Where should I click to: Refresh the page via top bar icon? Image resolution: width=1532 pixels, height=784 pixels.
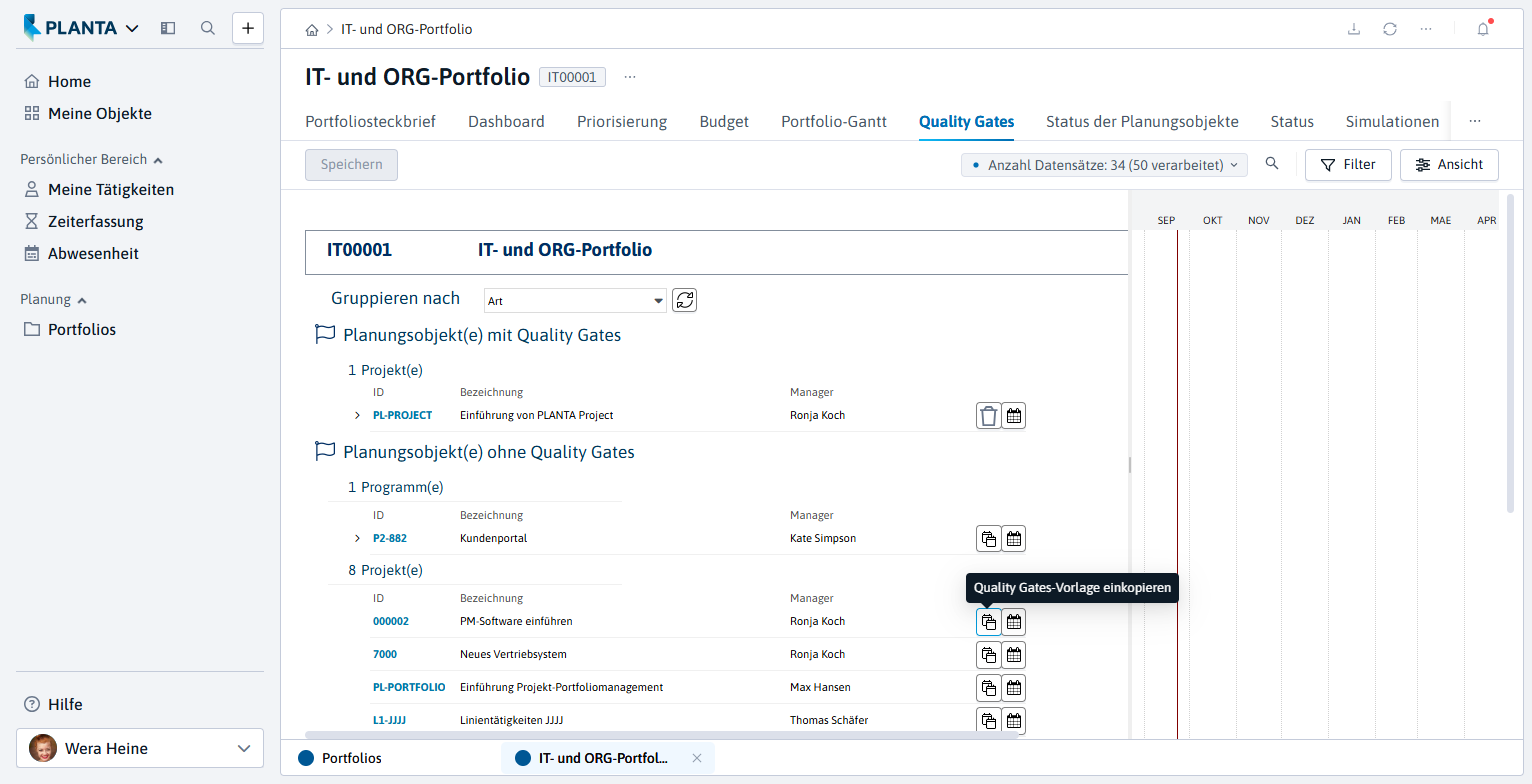click(x=1390, y=29)
